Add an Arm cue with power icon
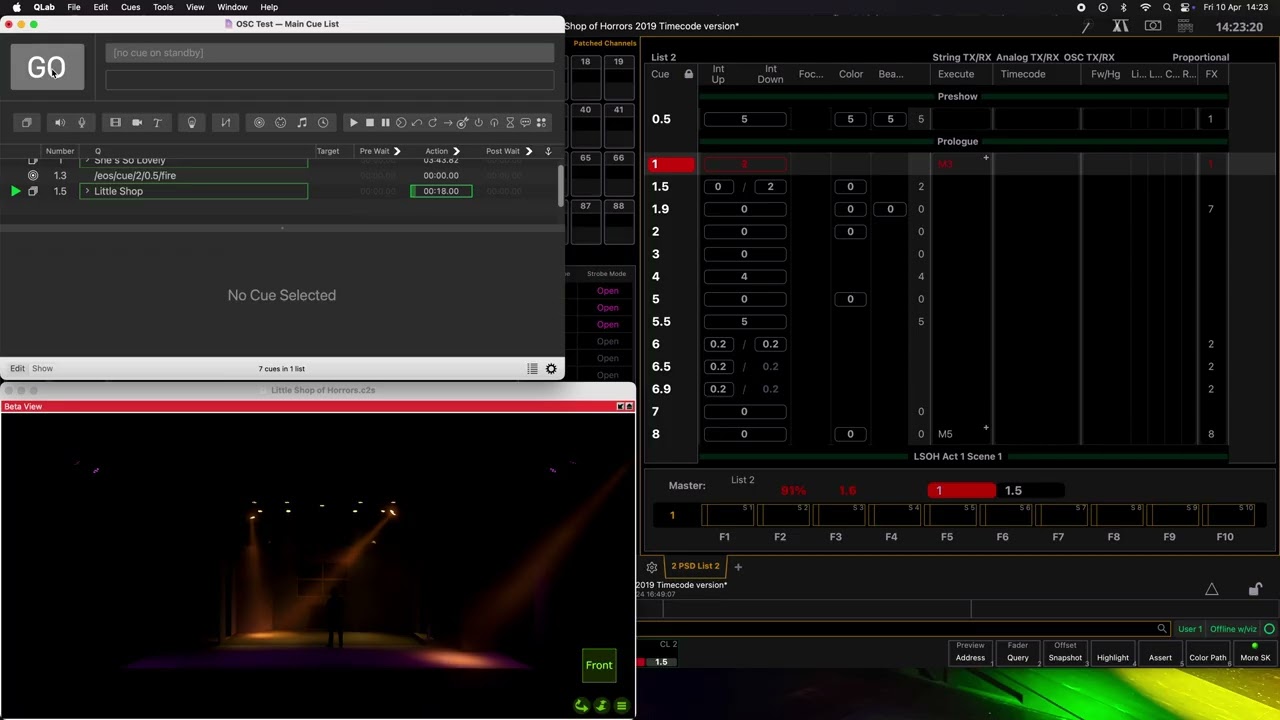This screenshot has width=1280, height=720. (478, 123)
